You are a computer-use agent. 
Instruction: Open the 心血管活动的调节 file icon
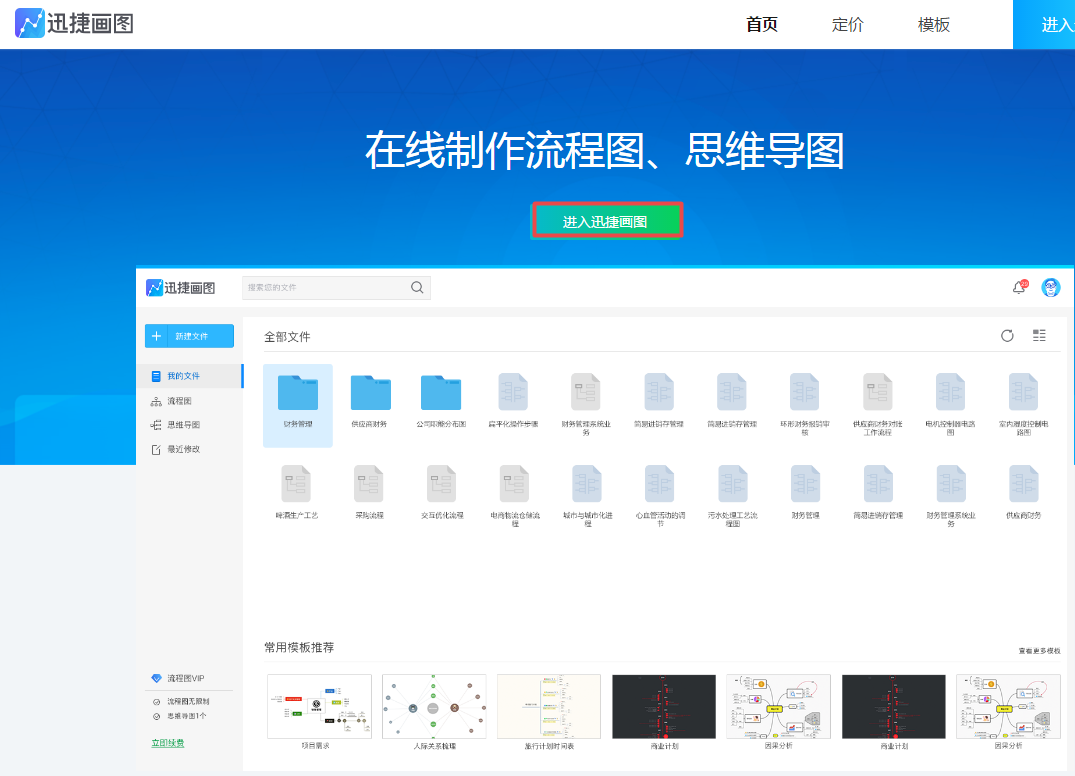[x=660, y=484]
